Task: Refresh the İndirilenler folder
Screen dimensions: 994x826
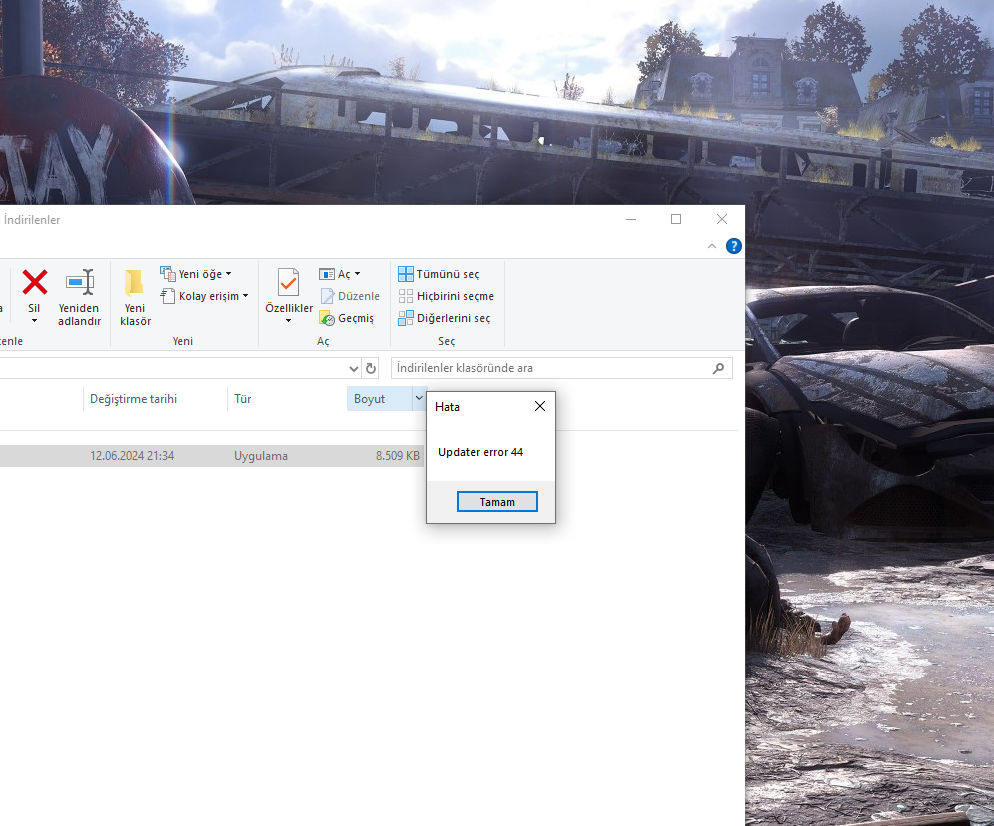Action: pos(371,368)
